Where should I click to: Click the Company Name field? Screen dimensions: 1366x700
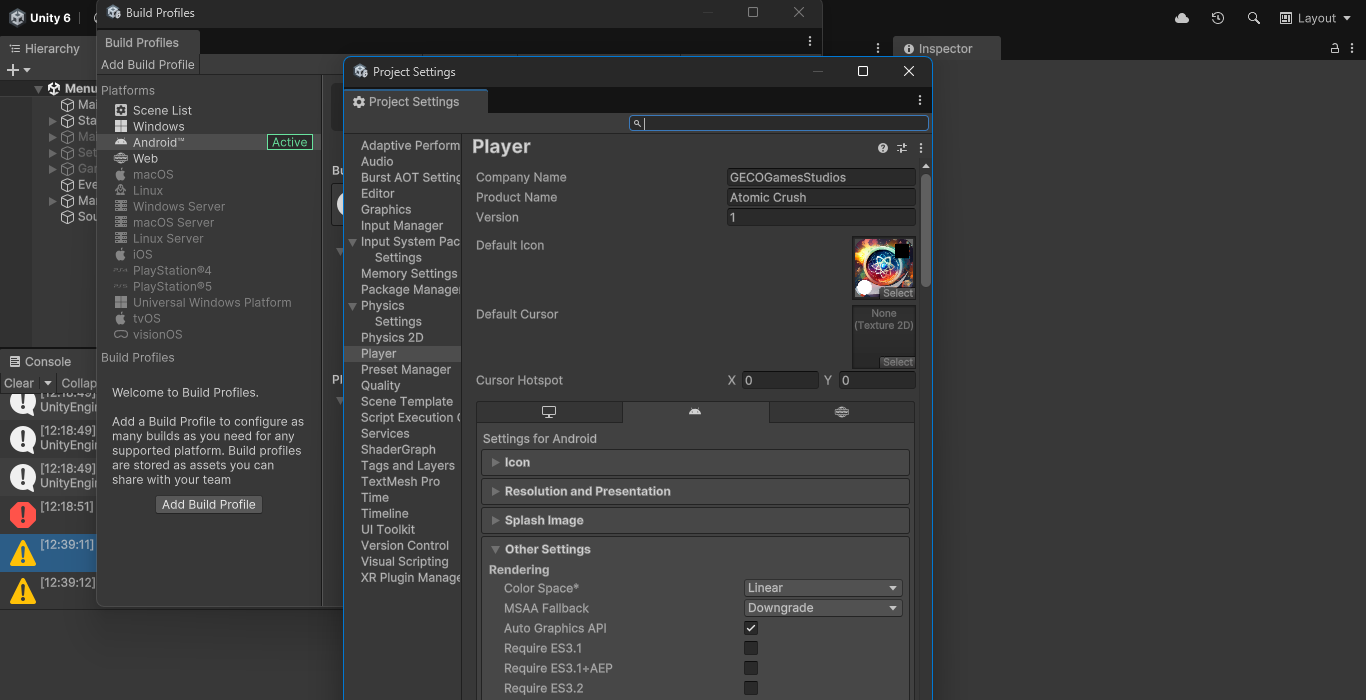[821, 177]
